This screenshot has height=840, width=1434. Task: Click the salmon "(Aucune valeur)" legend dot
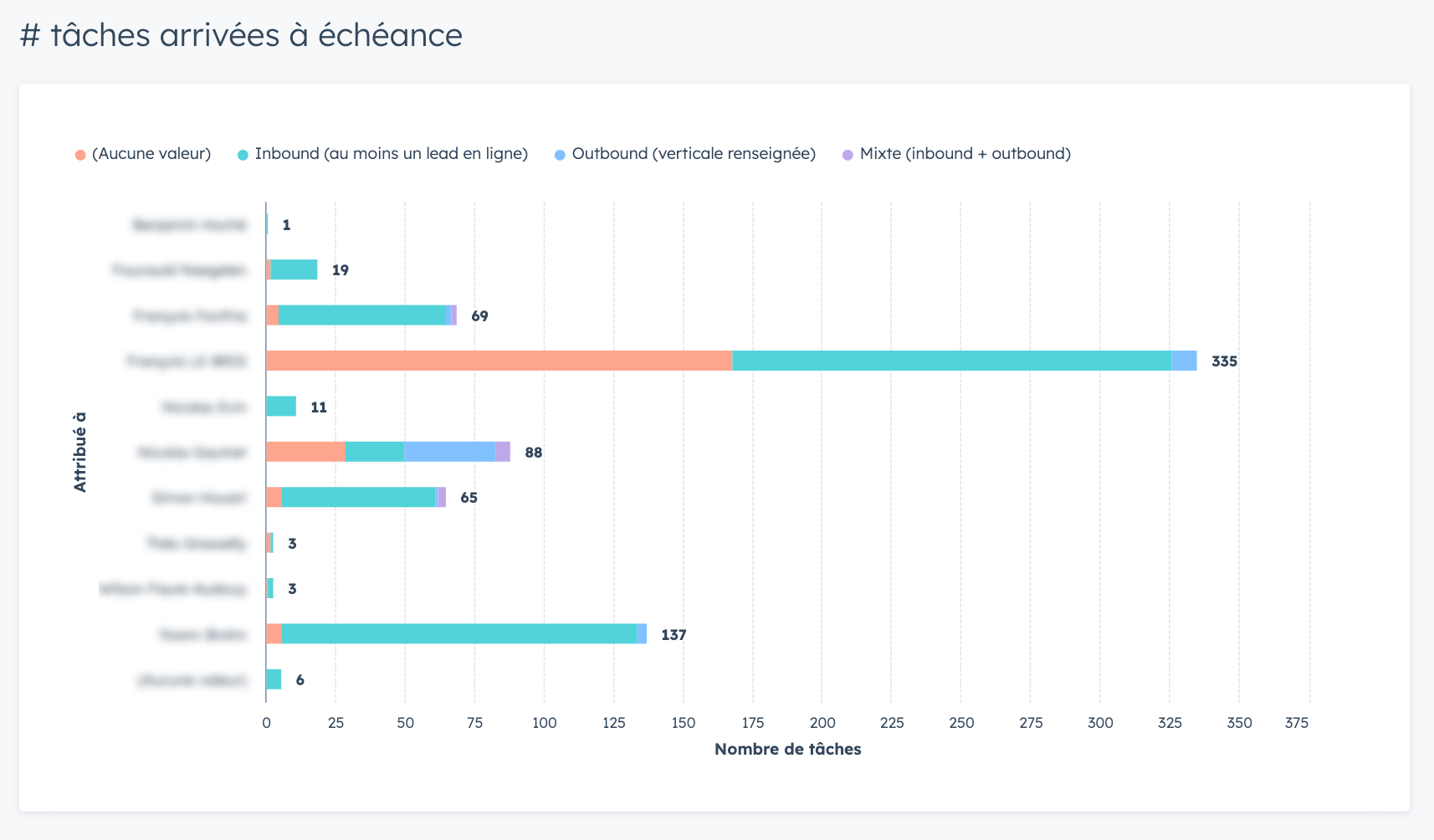pos(80,155)
